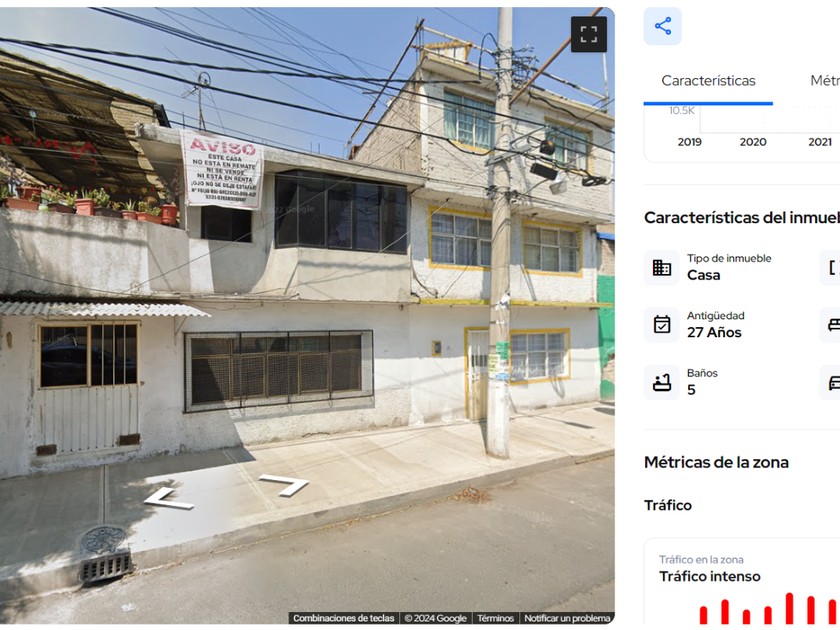Screen dimensions: 840x630
Task: Click Notificar un problema link
Action: tap(567, 618)
